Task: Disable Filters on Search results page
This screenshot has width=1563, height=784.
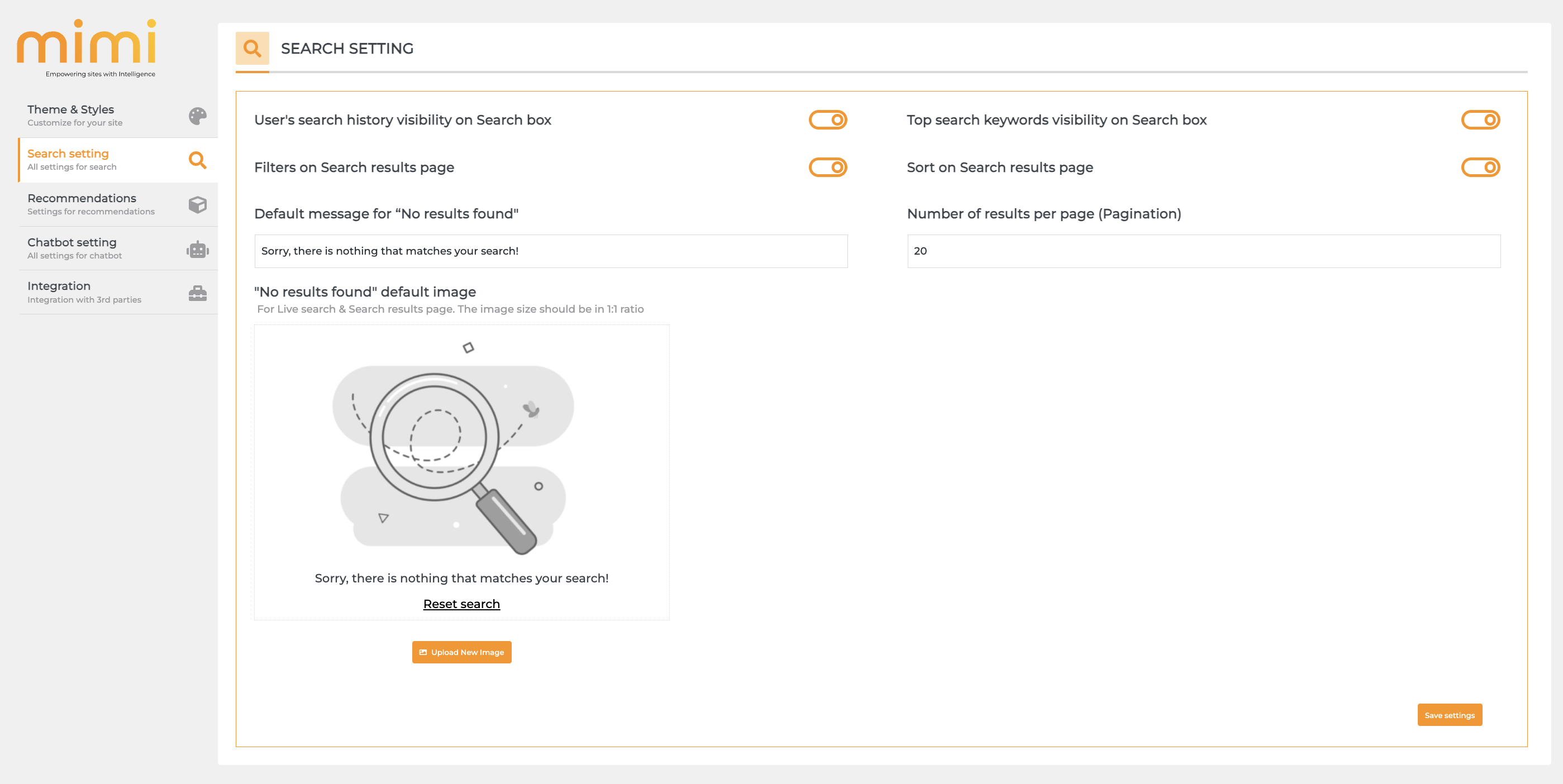Action: click(828, 168)
